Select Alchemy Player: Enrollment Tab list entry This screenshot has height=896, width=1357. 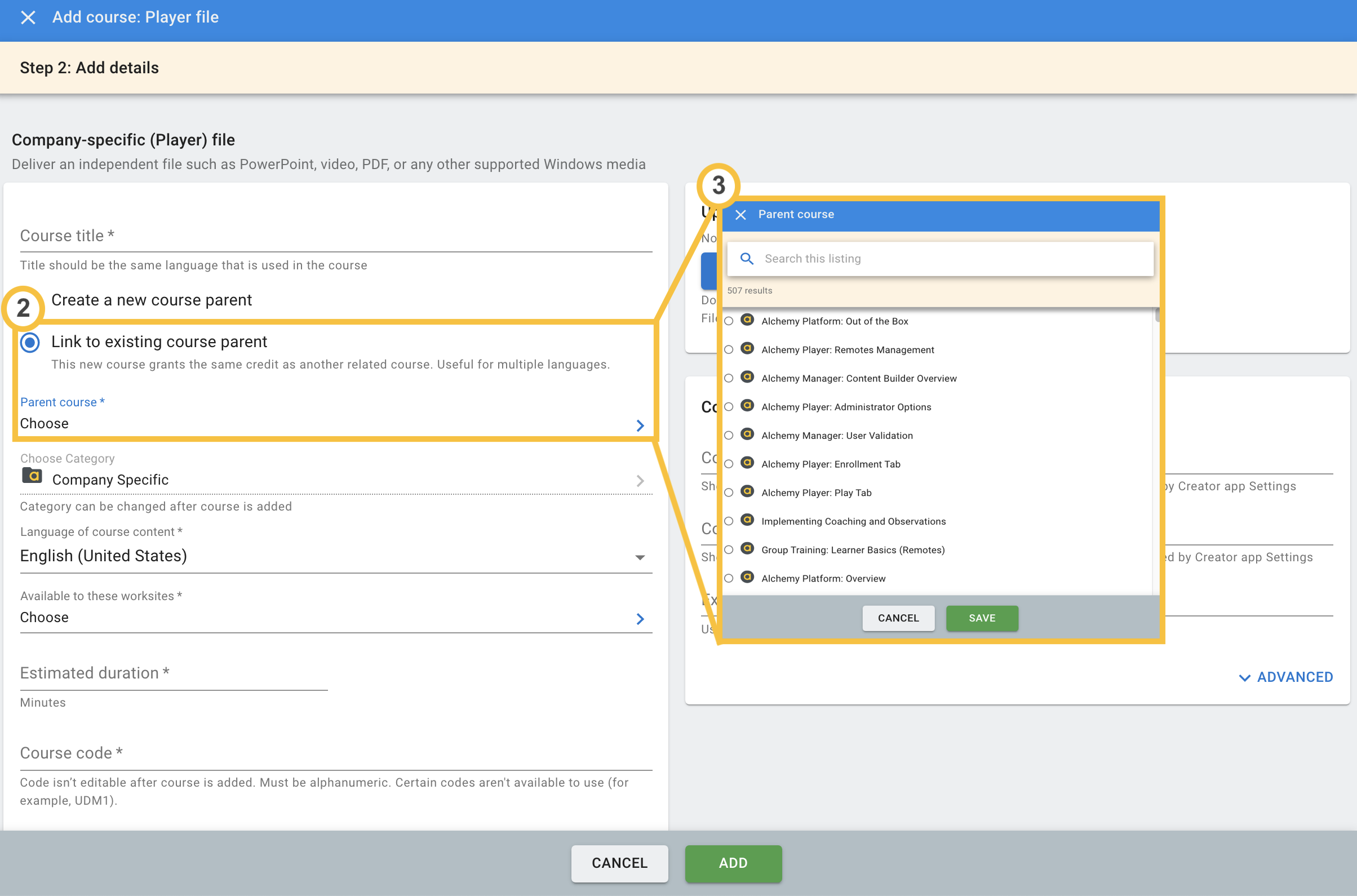coord(830,464)
